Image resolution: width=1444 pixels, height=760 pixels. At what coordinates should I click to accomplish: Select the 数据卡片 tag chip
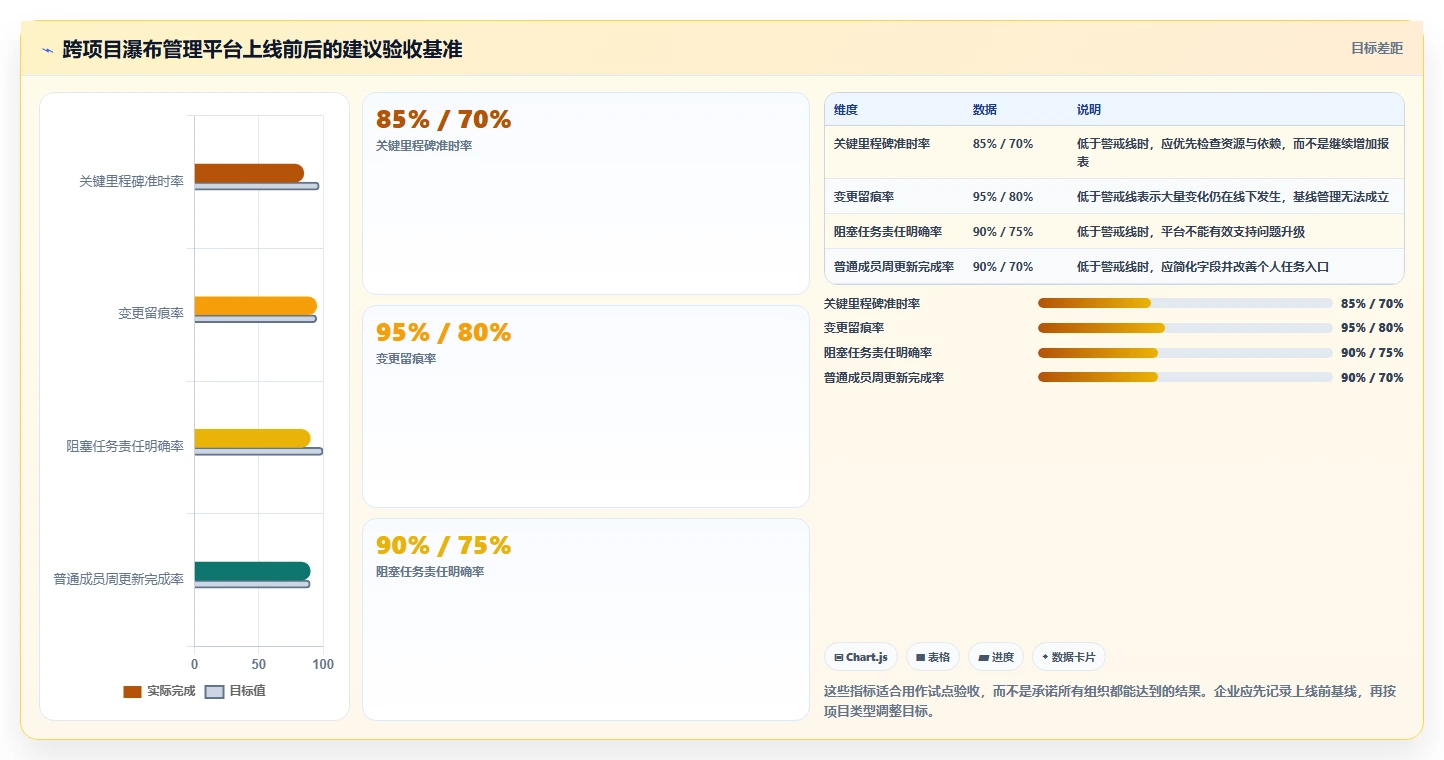tap(1069, 657)
